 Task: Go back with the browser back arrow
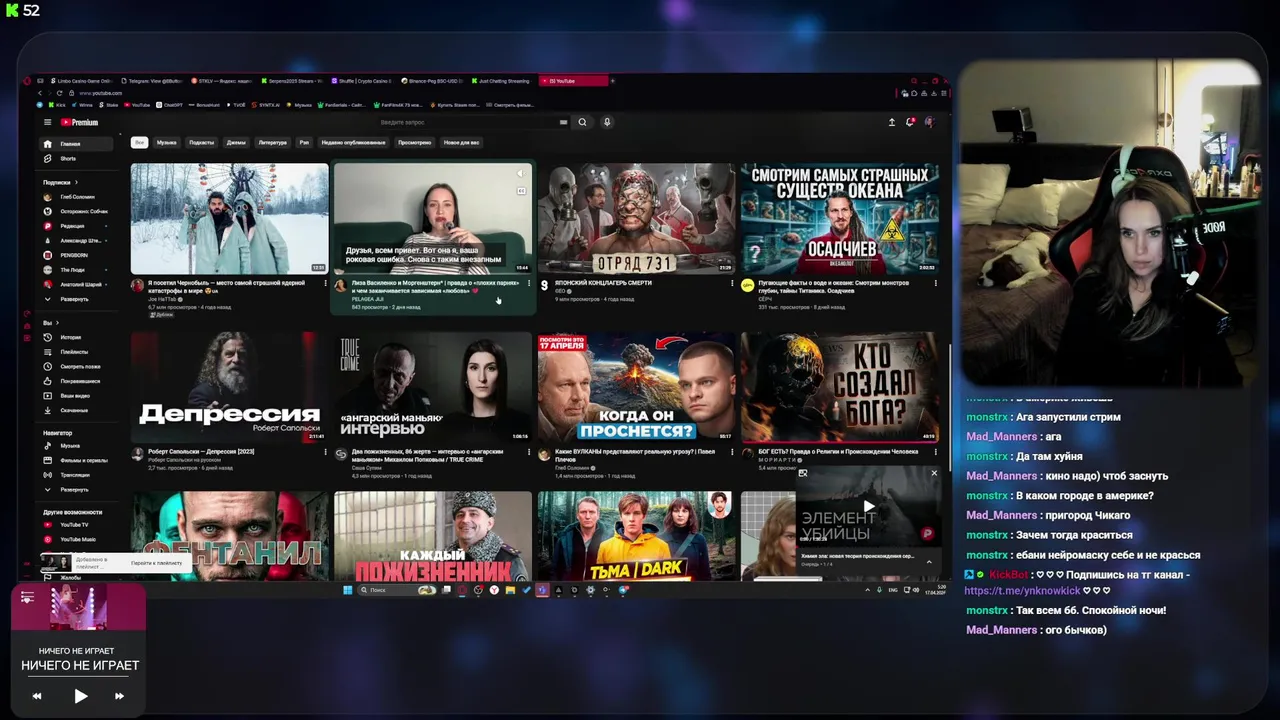(39, 93)
